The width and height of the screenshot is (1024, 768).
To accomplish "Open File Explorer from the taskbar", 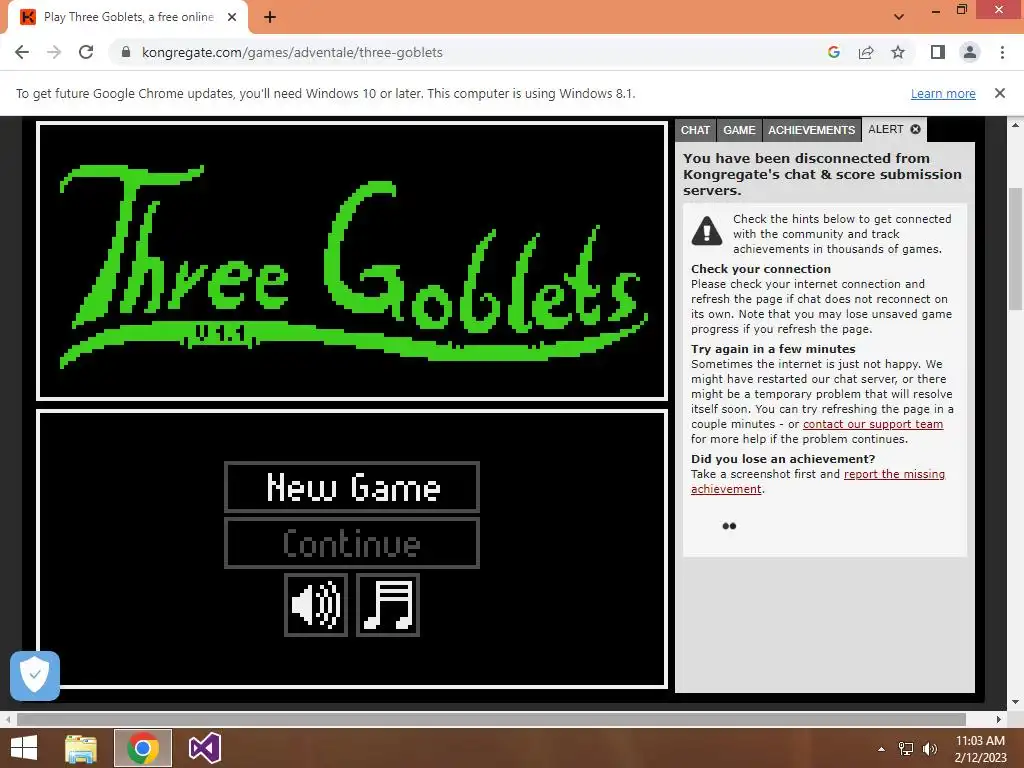I will pyautogui.click(x=81, y=748).
